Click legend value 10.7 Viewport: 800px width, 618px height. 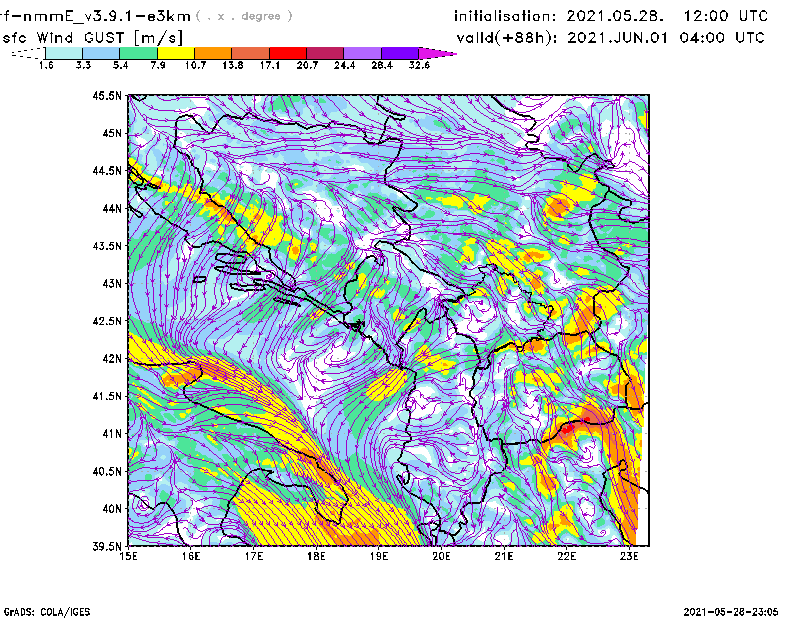point(195,65)
